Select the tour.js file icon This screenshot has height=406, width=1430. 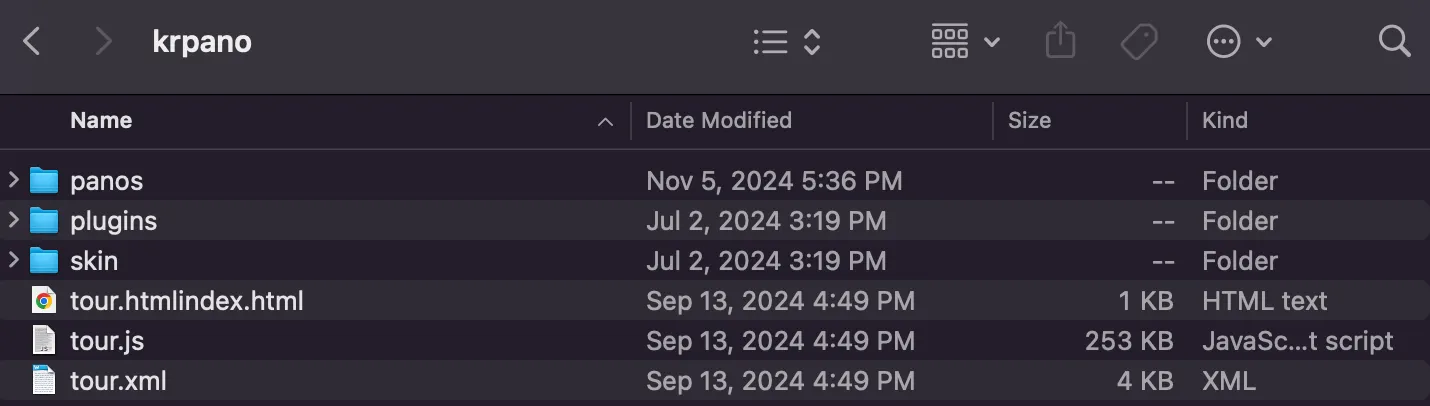coord(44,341)
